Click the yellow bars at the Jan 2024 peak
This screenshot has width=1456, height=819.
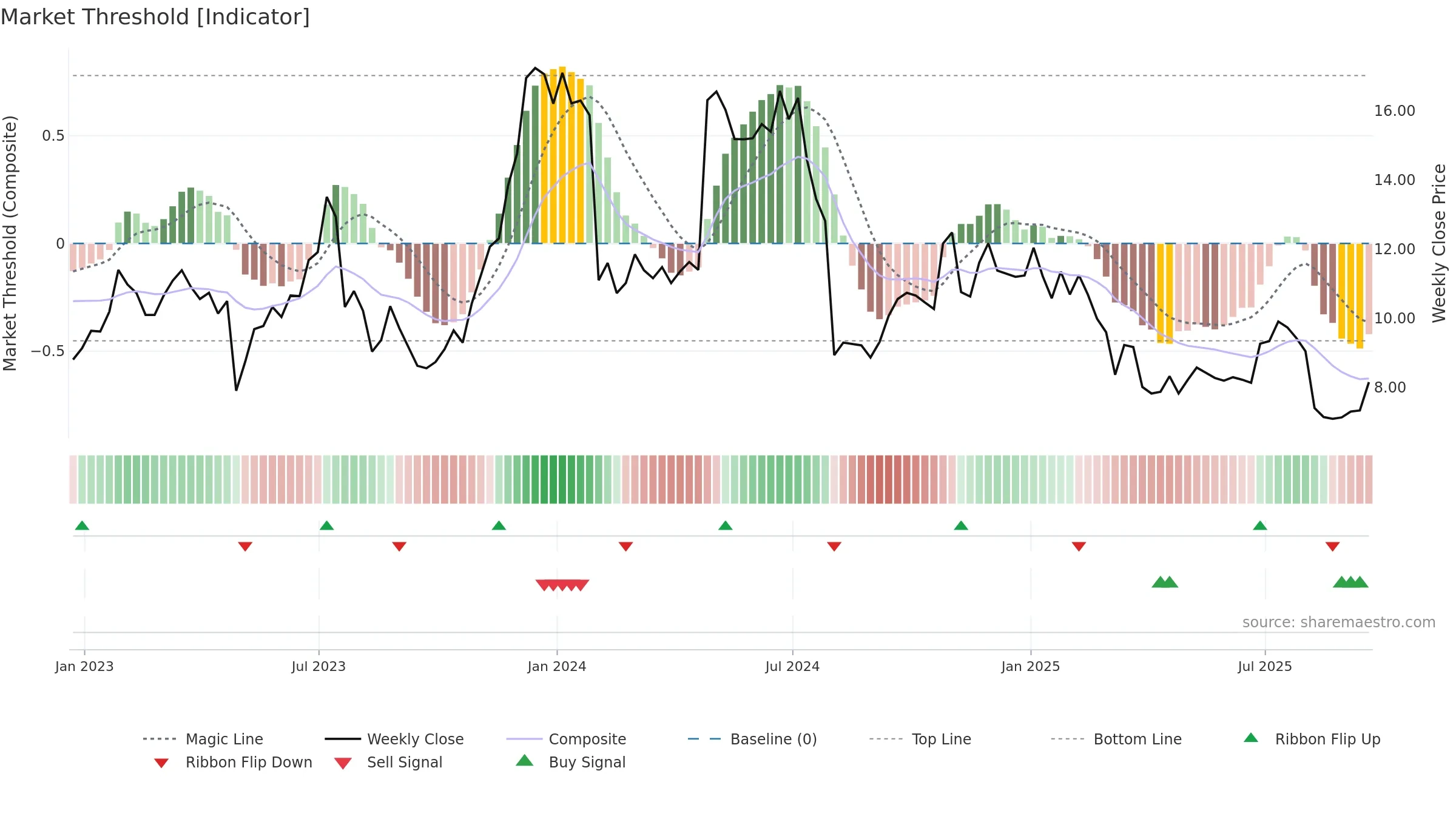click(562, 155)
